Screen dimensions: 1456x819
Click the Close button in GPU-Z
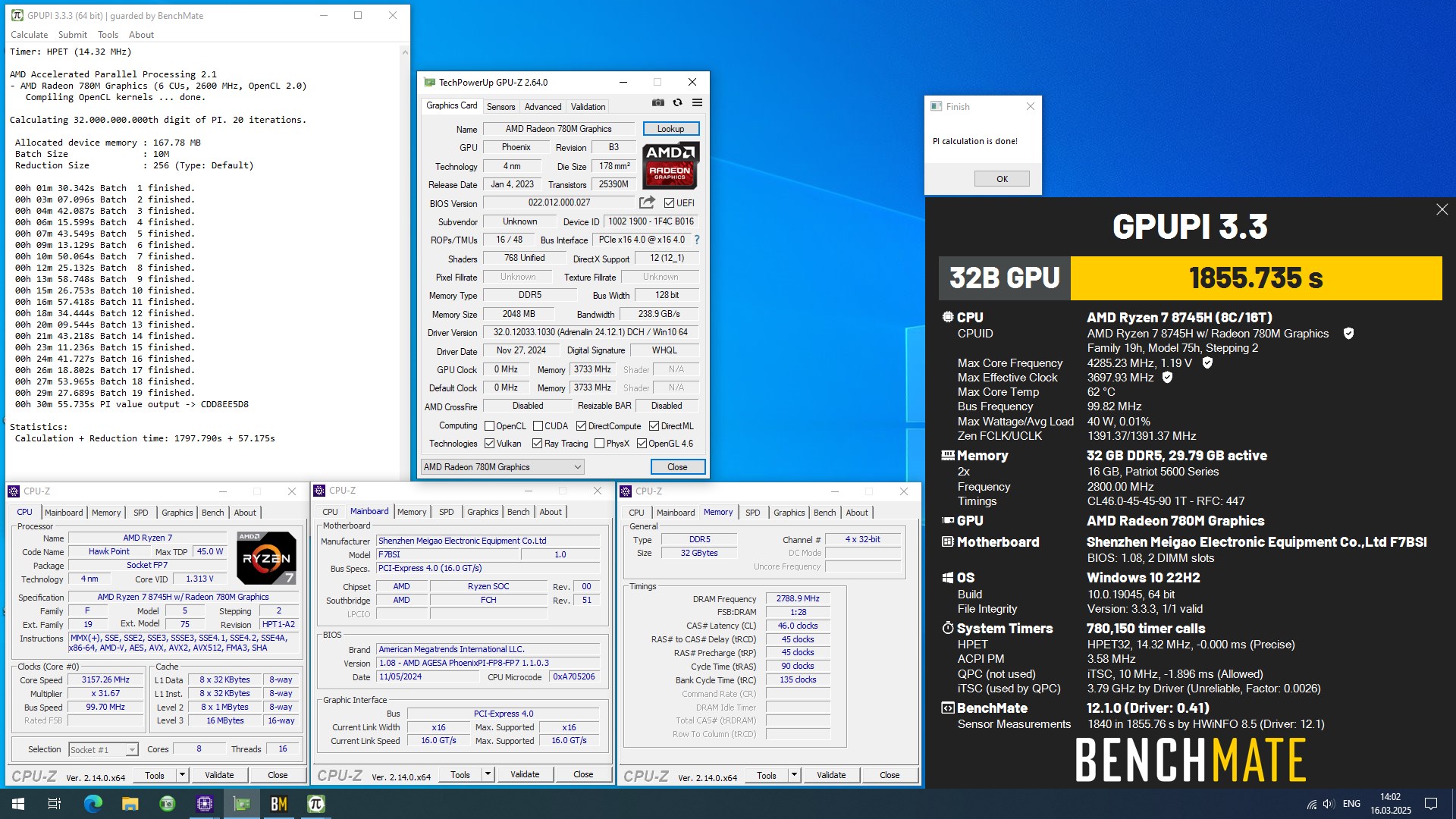click(x=677, y=467)
